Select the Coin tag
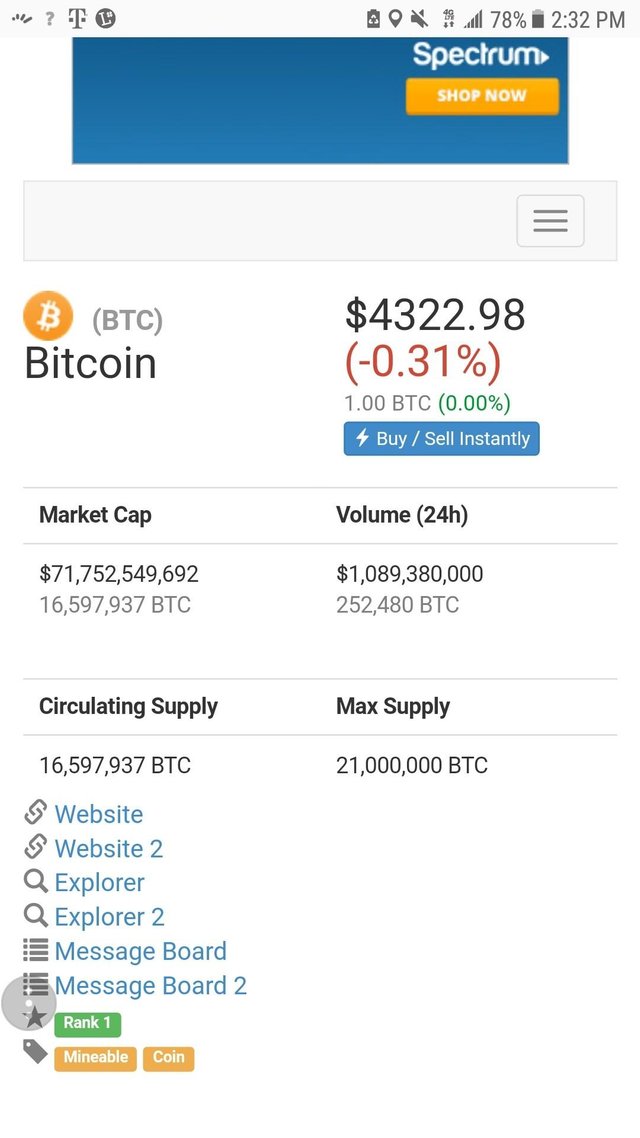Screen dimensions: 640x1138 pos(168,1058)
